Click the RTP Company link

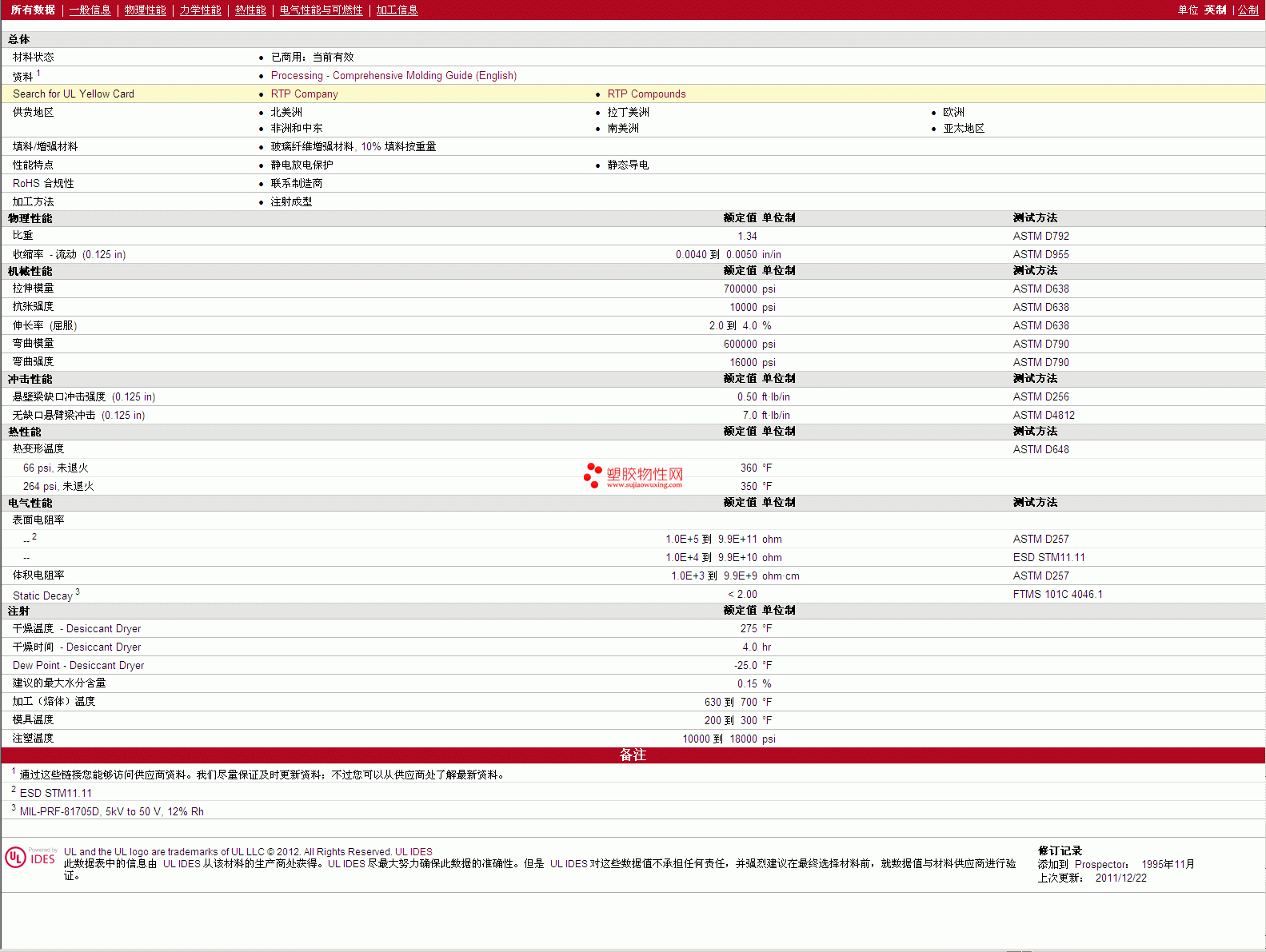tap(304, 94)
